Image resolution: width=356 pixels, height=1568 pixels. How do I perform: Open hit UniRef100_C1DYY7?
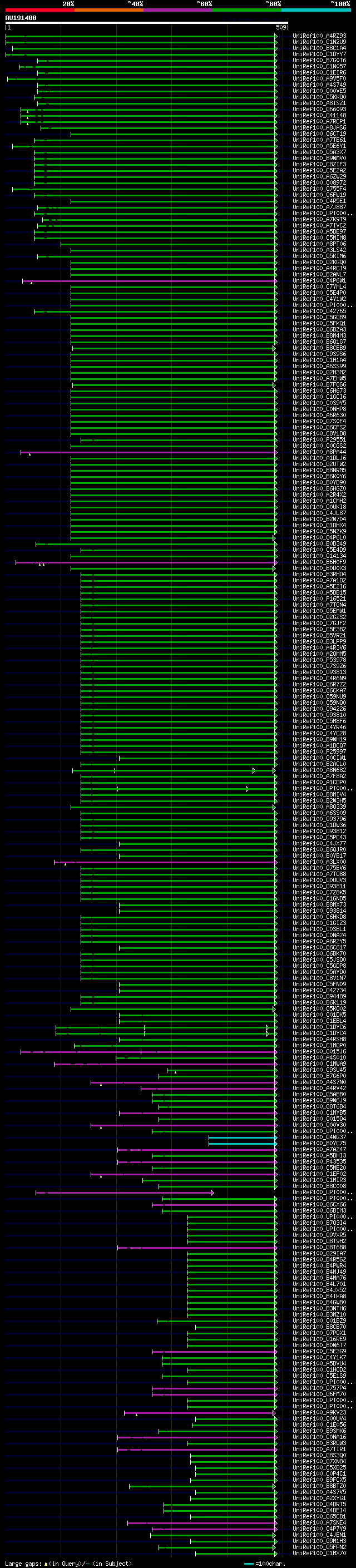[319, 54]
